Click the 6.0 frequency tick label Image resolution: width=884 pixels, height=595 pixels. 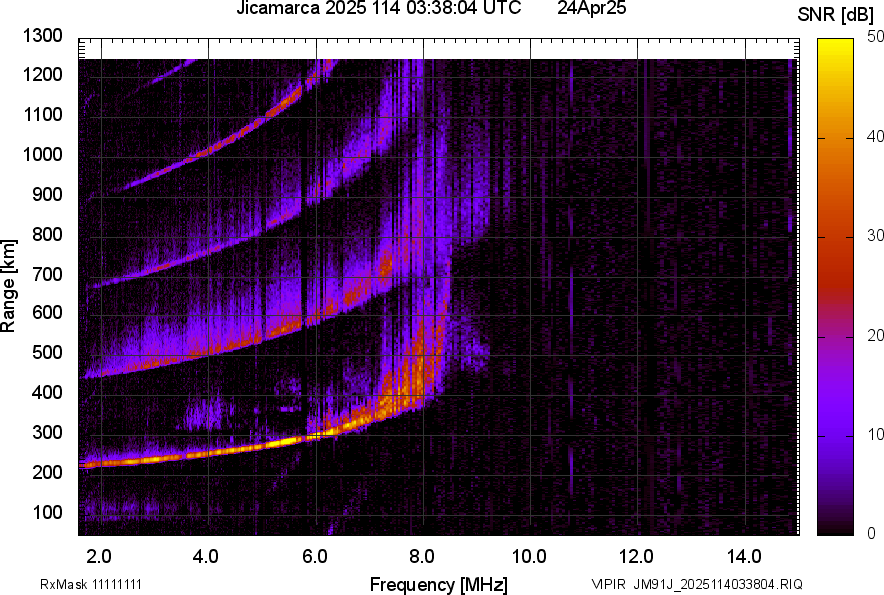coord(315,557)
